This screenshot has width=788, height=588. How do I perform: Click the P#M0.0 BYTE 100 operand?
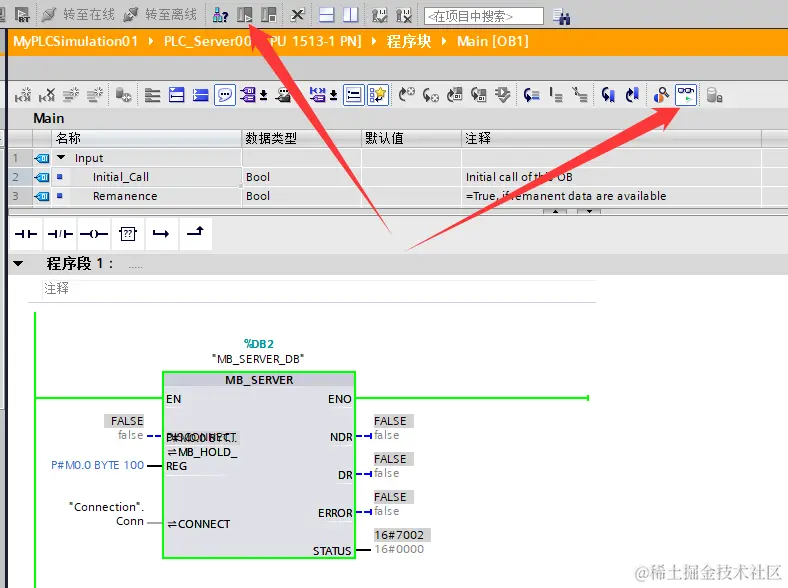pos(97,465)
